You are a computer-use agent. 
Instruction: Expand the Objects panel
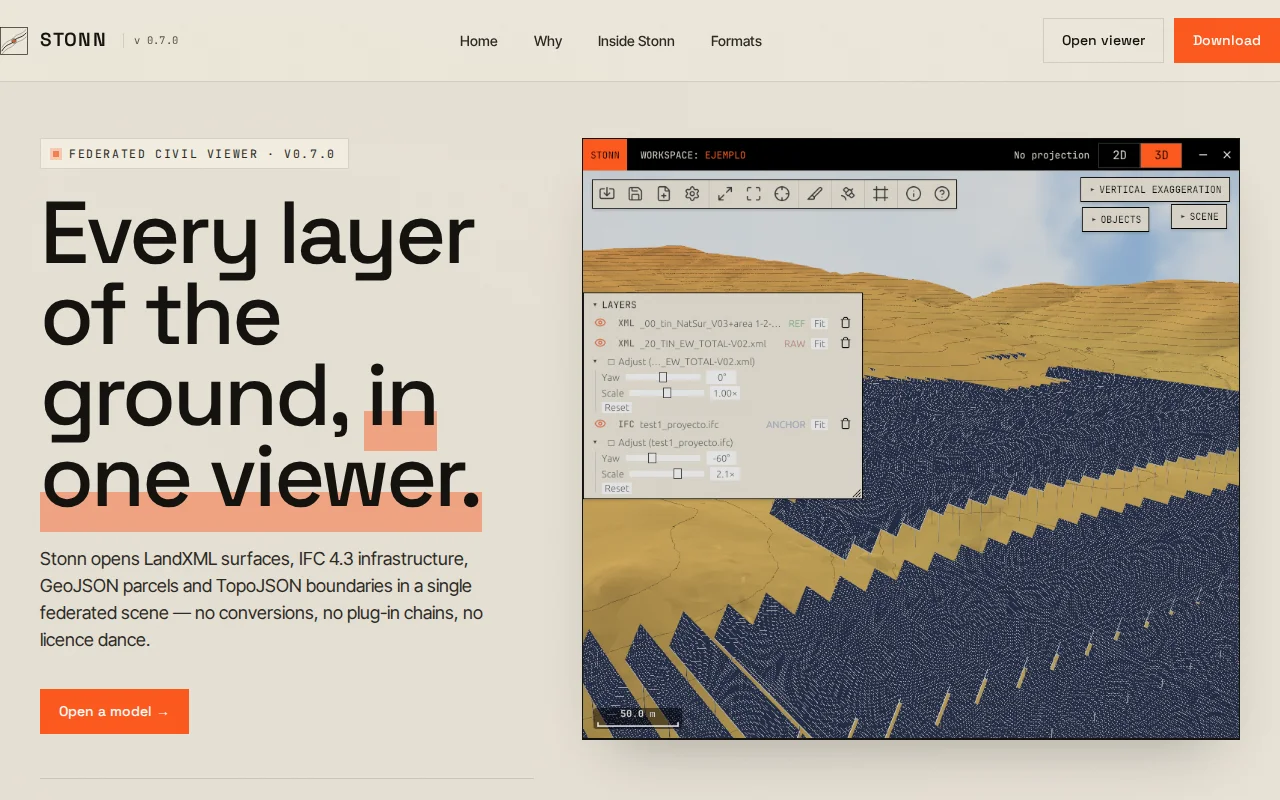point(1115,219)
